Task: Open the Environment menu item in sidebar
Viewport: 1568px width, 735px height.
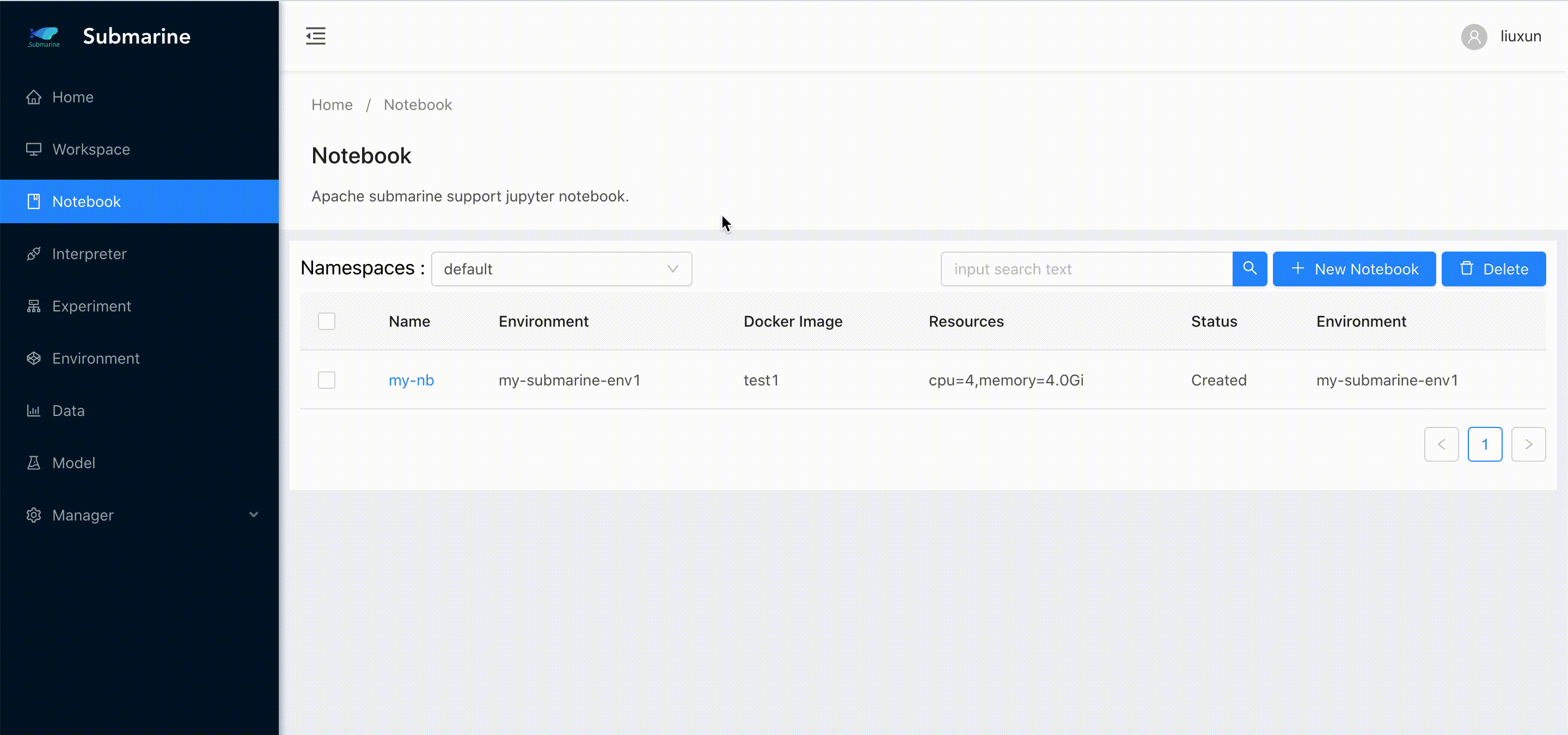Action: [x=96, y=358]
